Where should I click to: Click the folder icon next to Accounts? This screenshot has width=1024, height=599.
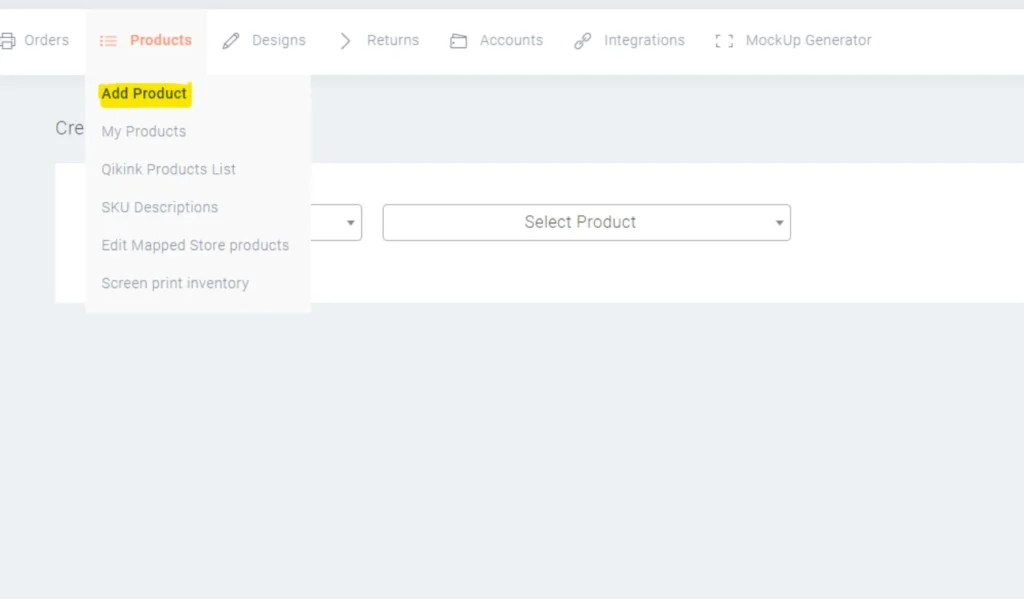[459, 40]
